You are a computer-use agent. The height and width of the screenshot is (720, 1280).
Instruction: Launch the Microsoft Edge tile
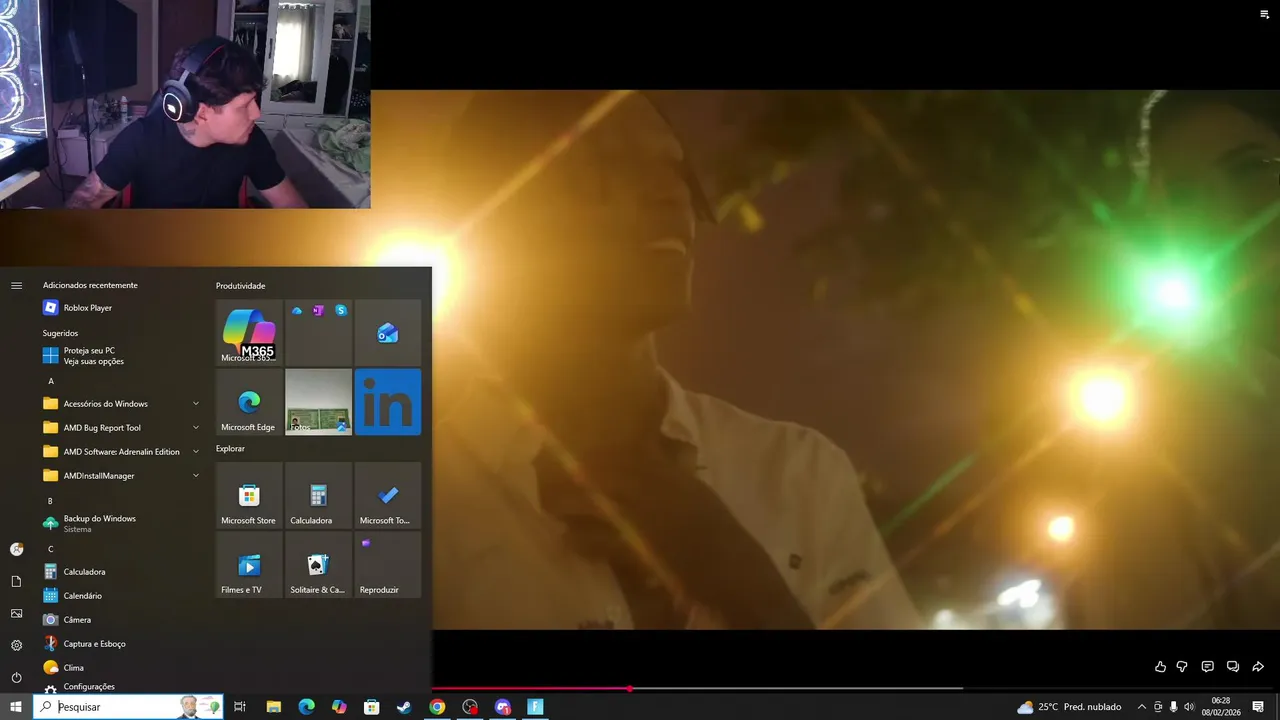249,402
